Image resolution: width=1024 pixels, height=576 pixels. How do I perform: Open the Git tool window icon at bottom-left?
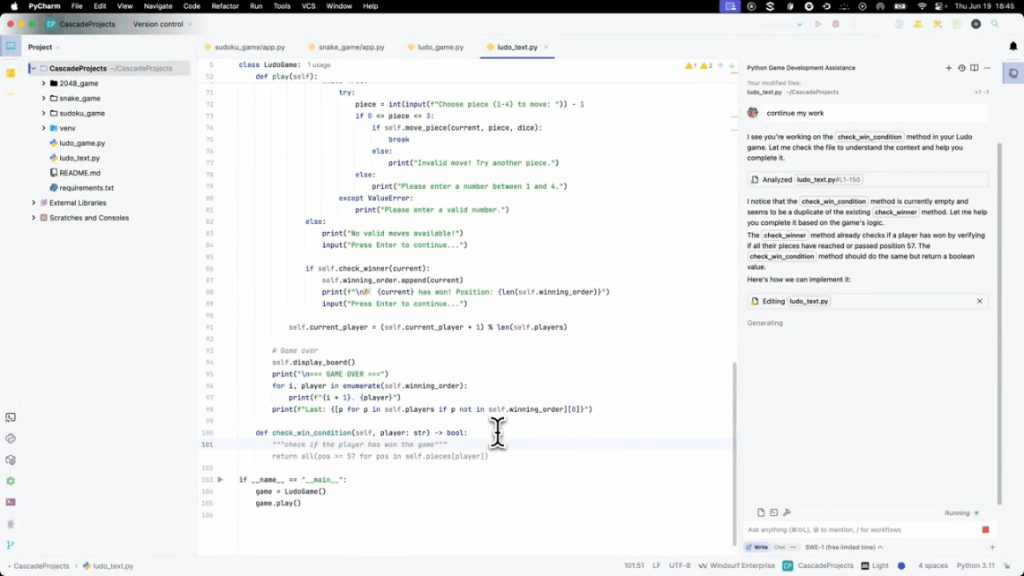click(10, 545)
